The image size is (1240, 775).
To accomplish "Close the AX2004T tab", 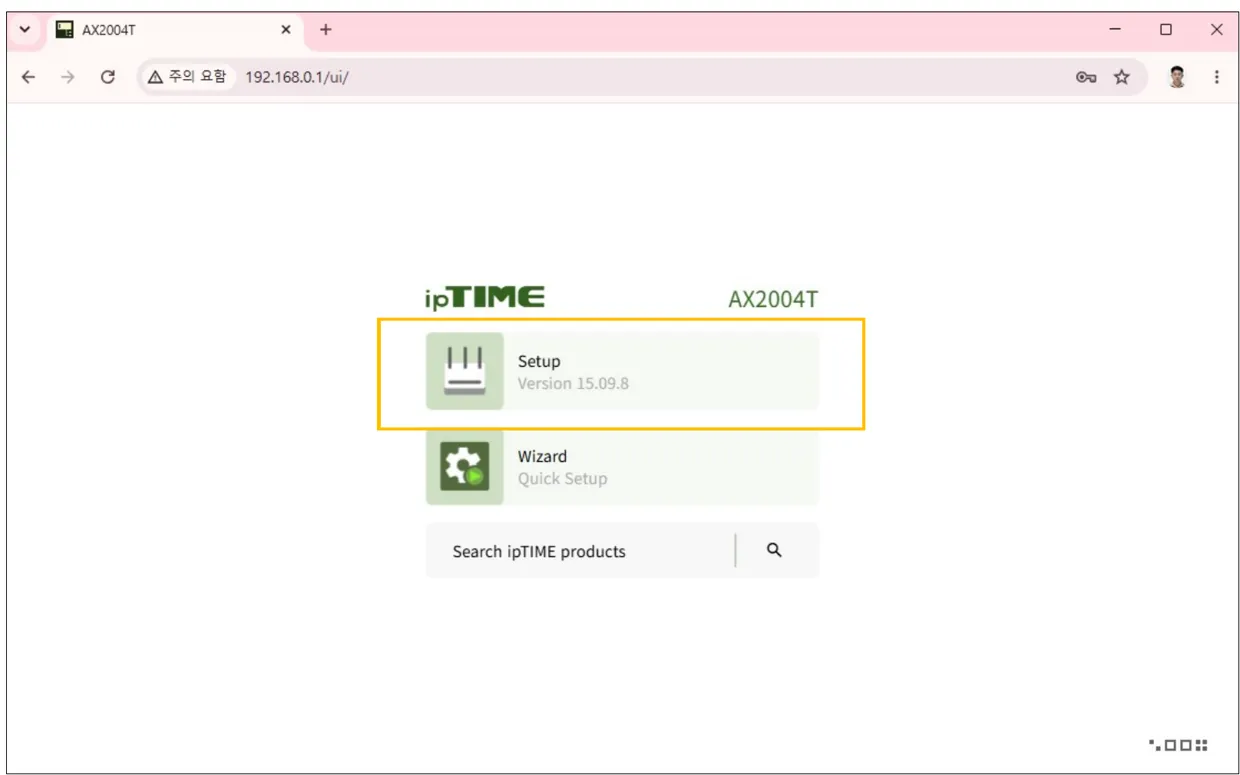I will point(286,30).
